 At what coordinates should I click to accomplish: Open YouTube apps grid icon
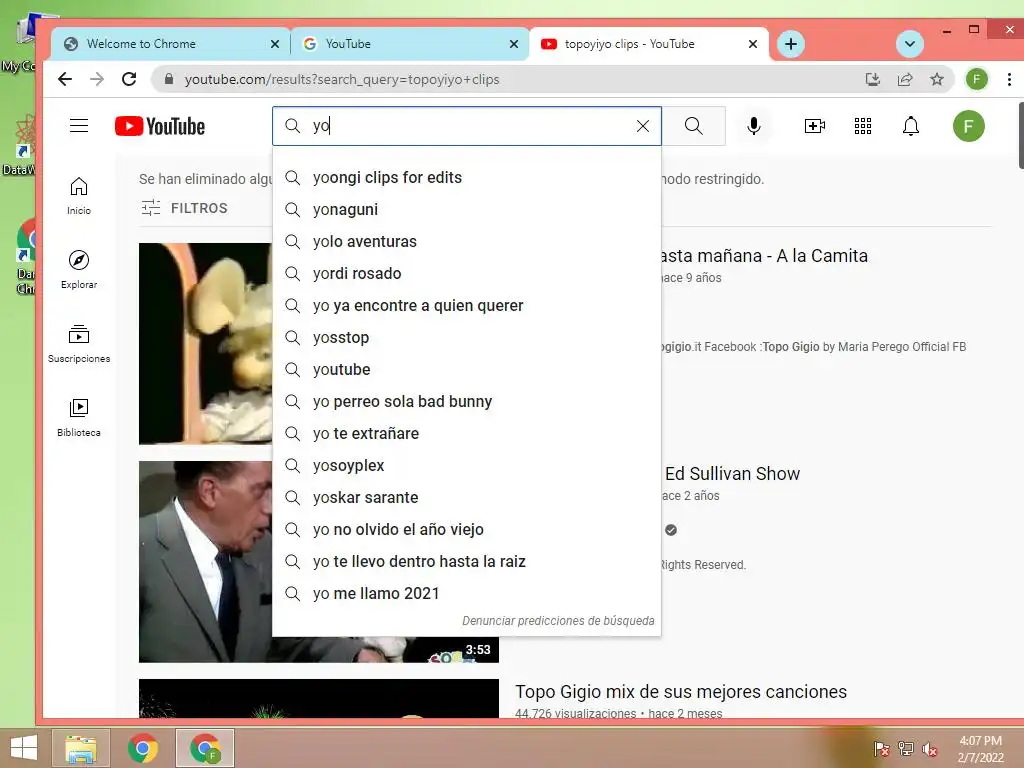863,126
